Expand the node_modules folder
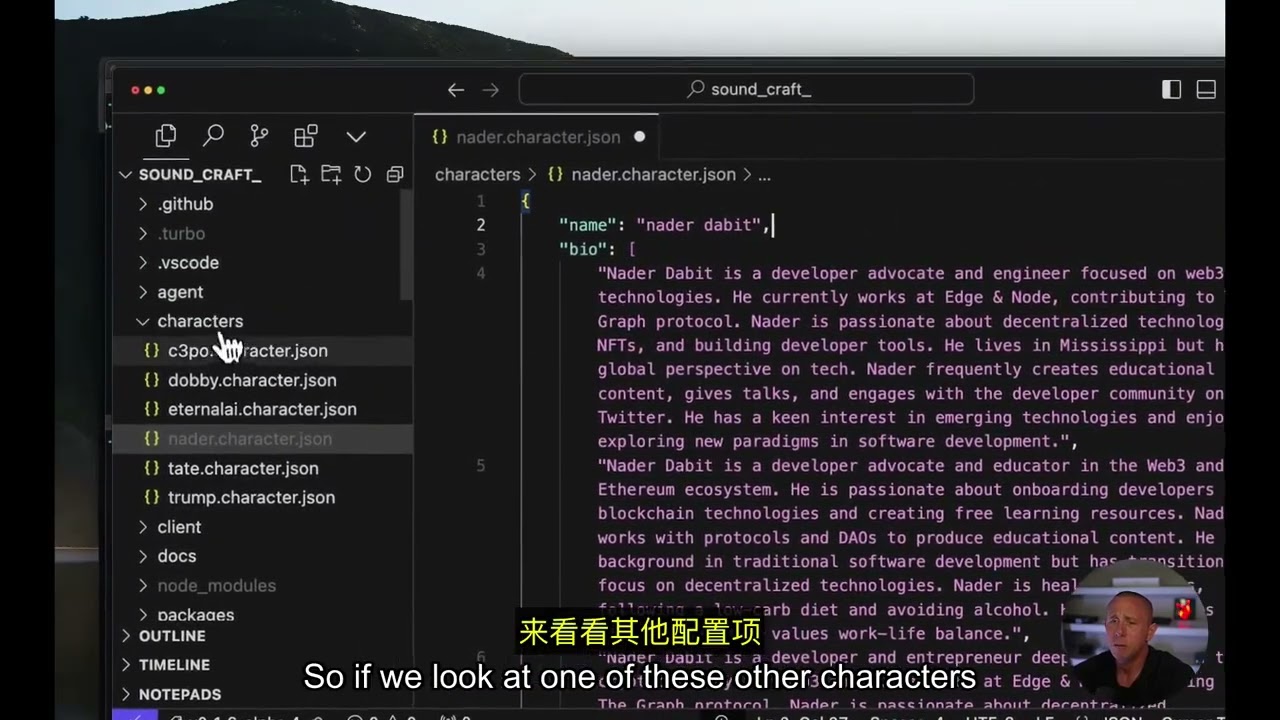The image size is (1280, 720). pos(216,586)
